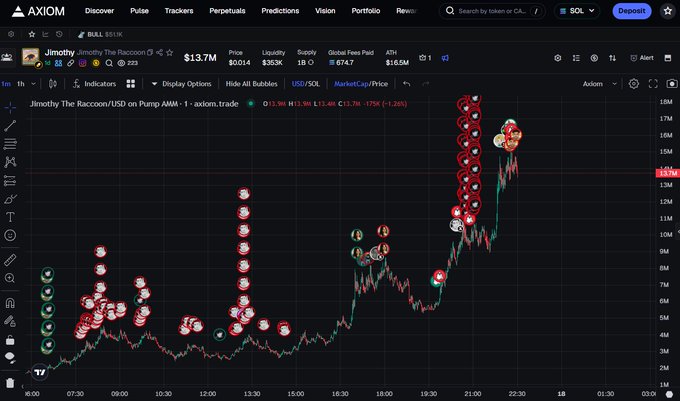
Task: Select the XABCD pattern tool
Action: click(10, 162)
